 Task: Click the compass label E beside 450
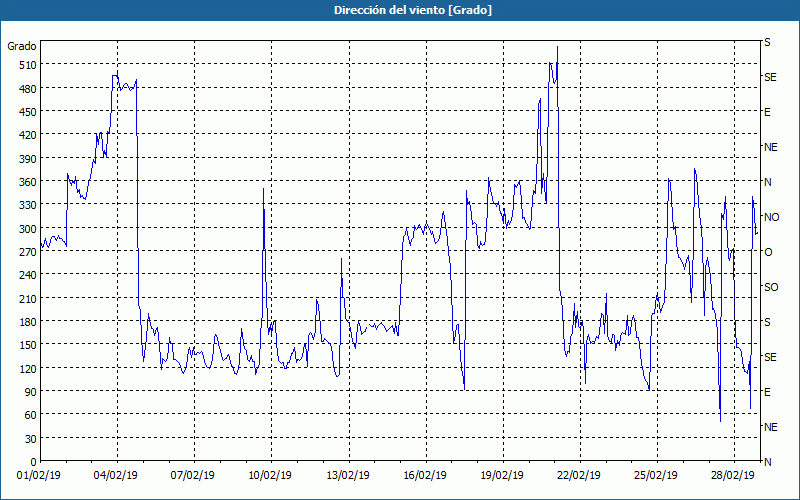(767, 112)
